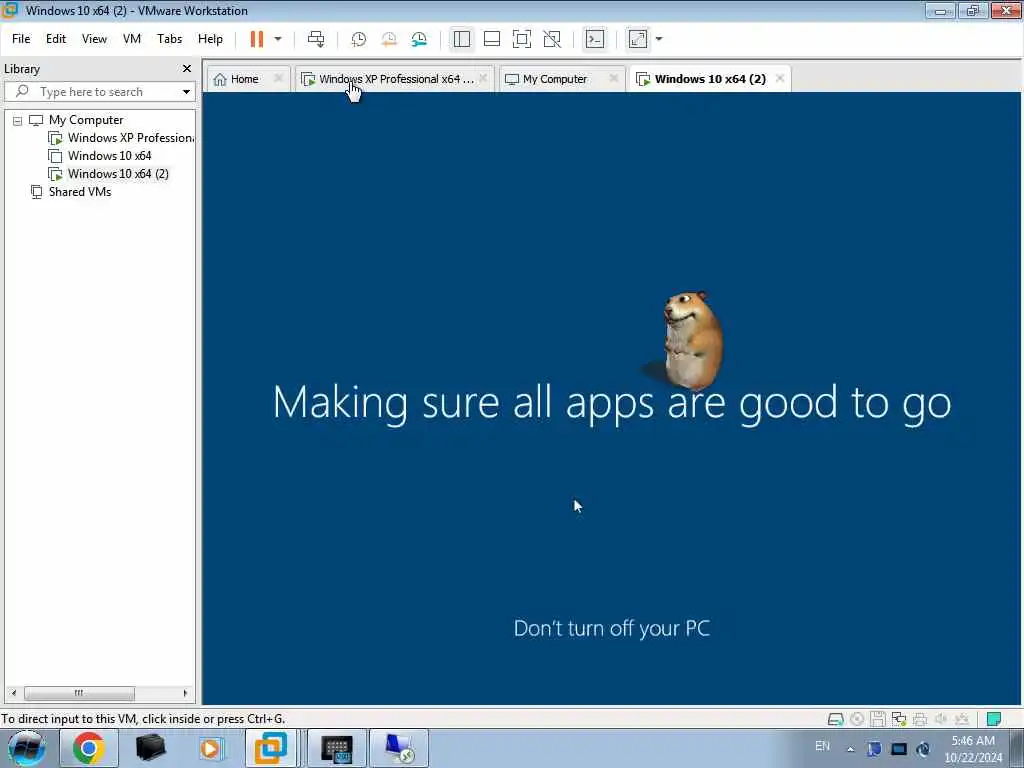
Task: Open the Windows Start button
Action: pos(27,748)
